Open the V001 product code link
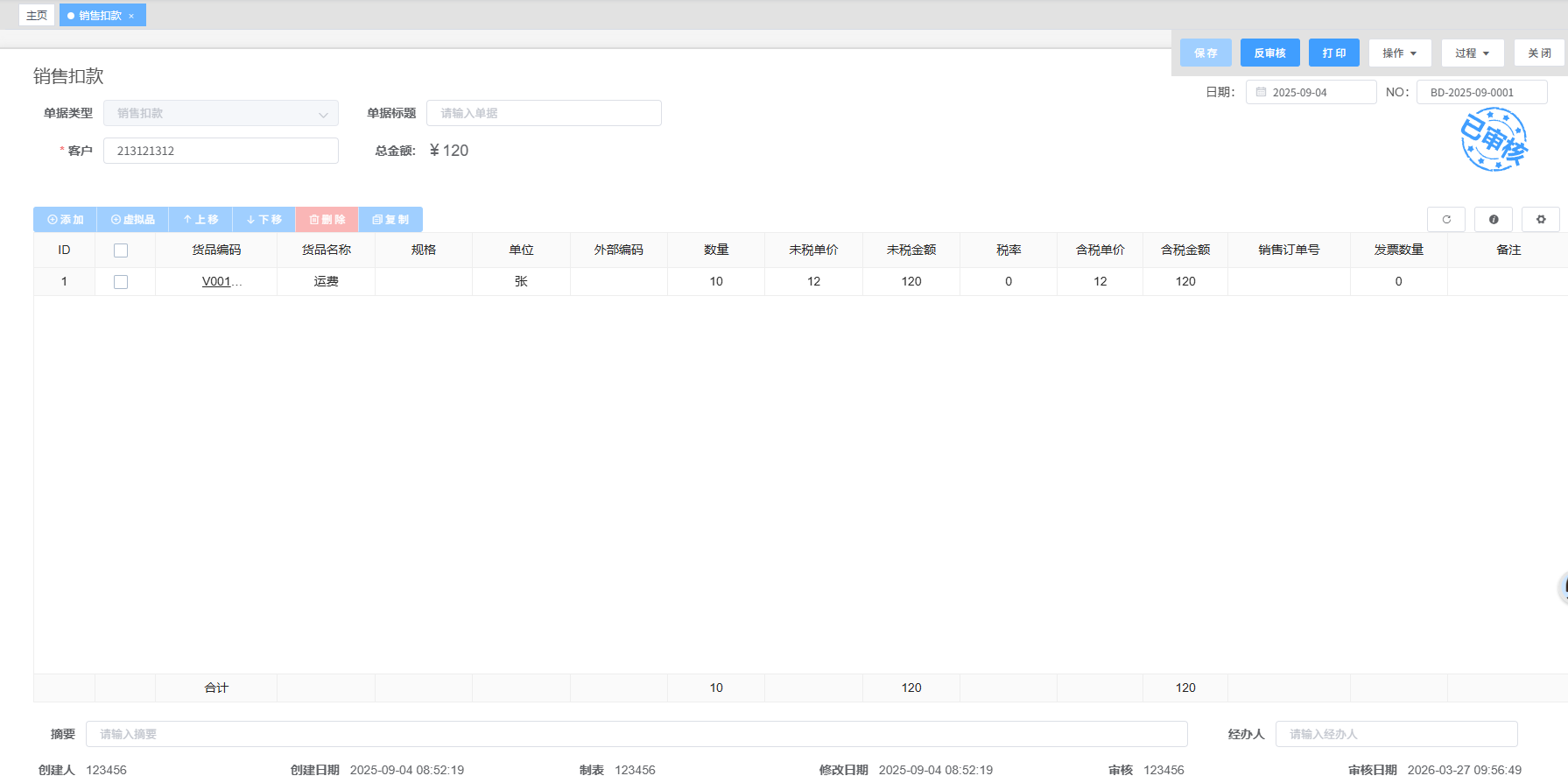1568x783 pixels. click(217, 282)
